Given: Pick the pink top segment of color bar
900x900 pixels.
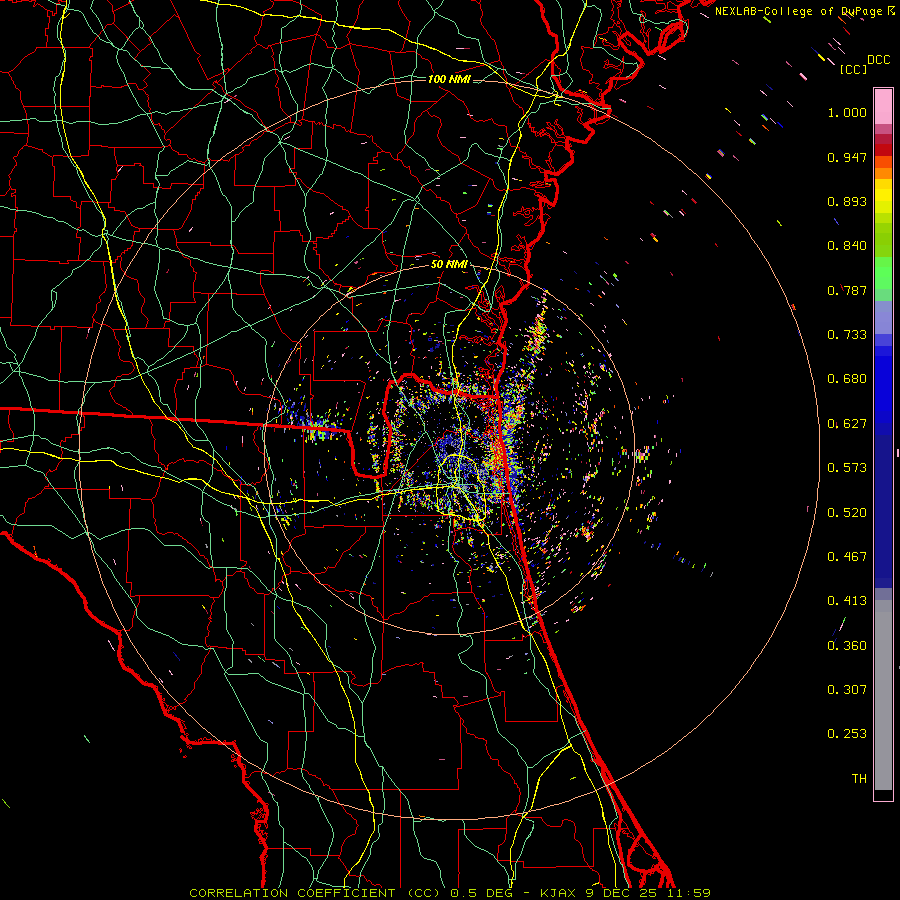Looking at the screenshot, I should tap(883, 107).
